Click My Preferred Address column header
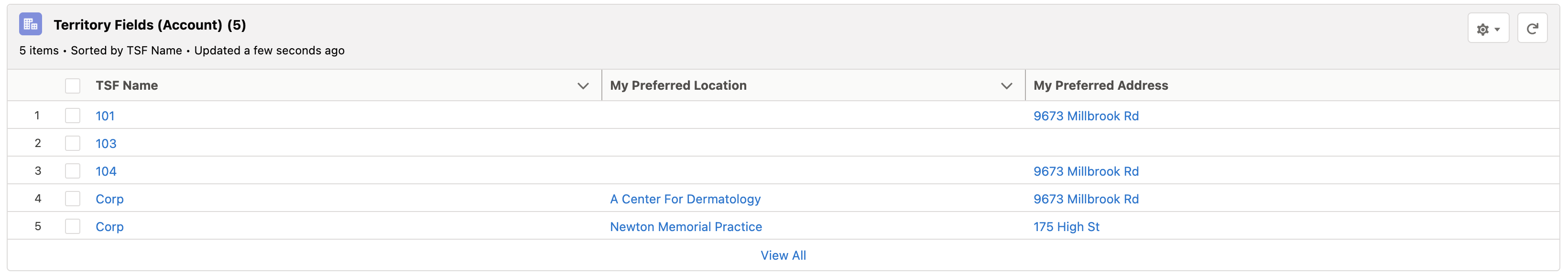The image size is (1568, 275). (x=1100, y=86)
